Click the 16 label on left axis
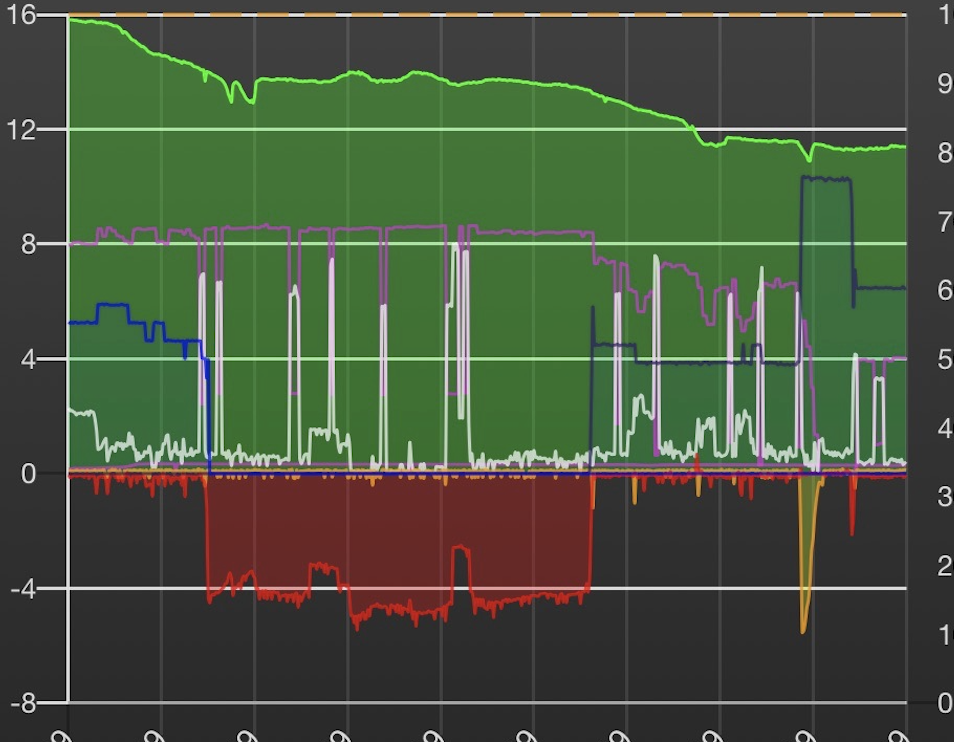954x742 pixels. coord(21,15)
